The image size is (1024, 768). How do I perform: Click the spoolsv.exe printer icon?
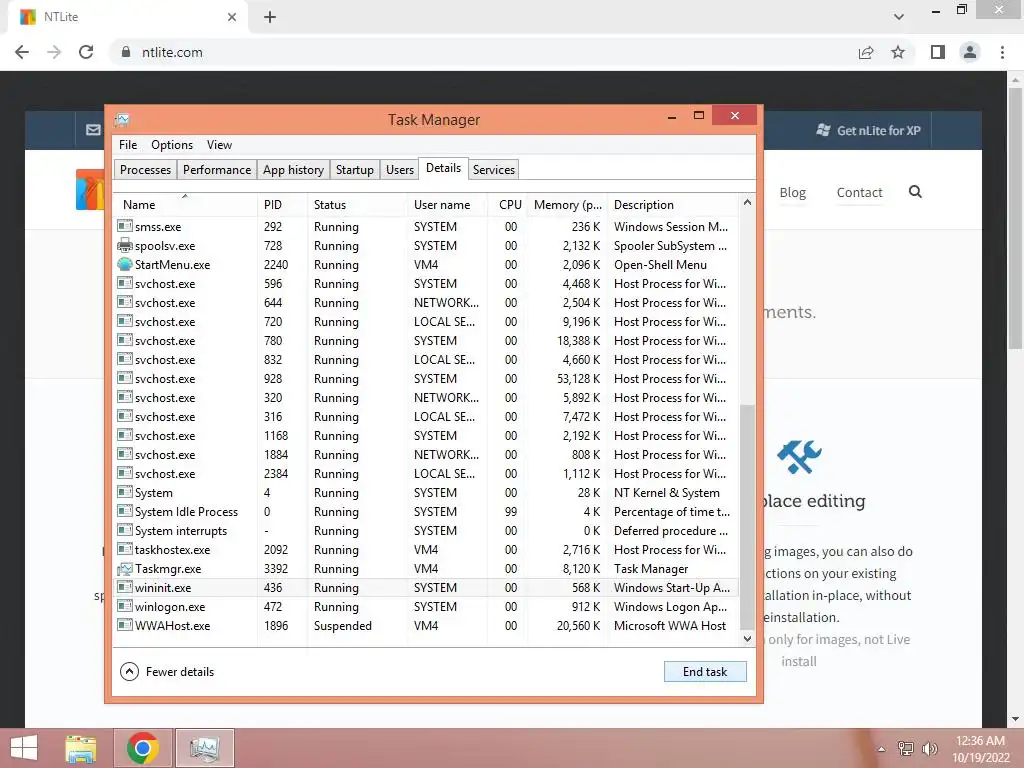point(125,246)
